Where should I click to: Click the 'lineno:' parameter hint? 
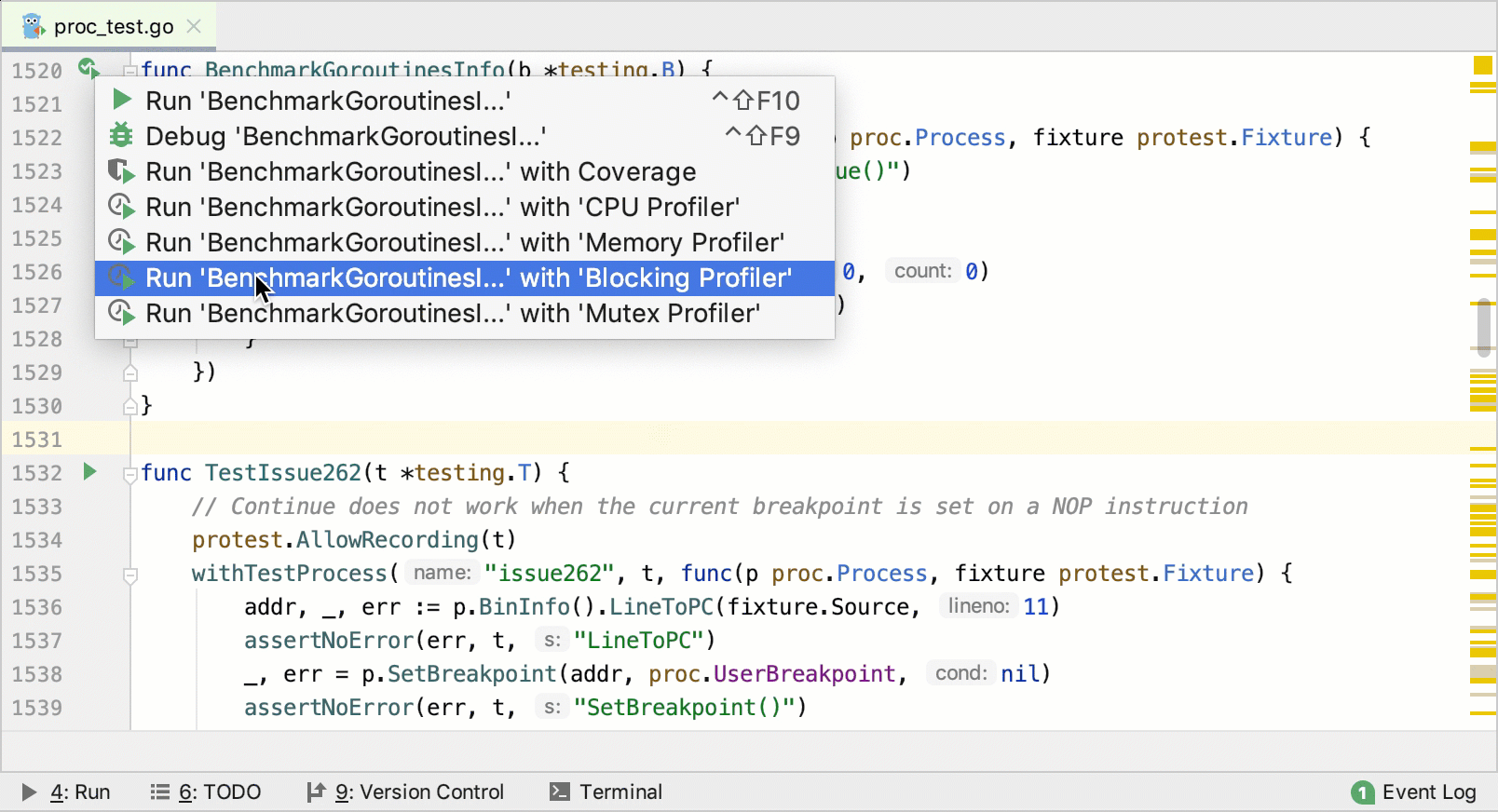pyautogui.click(x=978, y=606)
